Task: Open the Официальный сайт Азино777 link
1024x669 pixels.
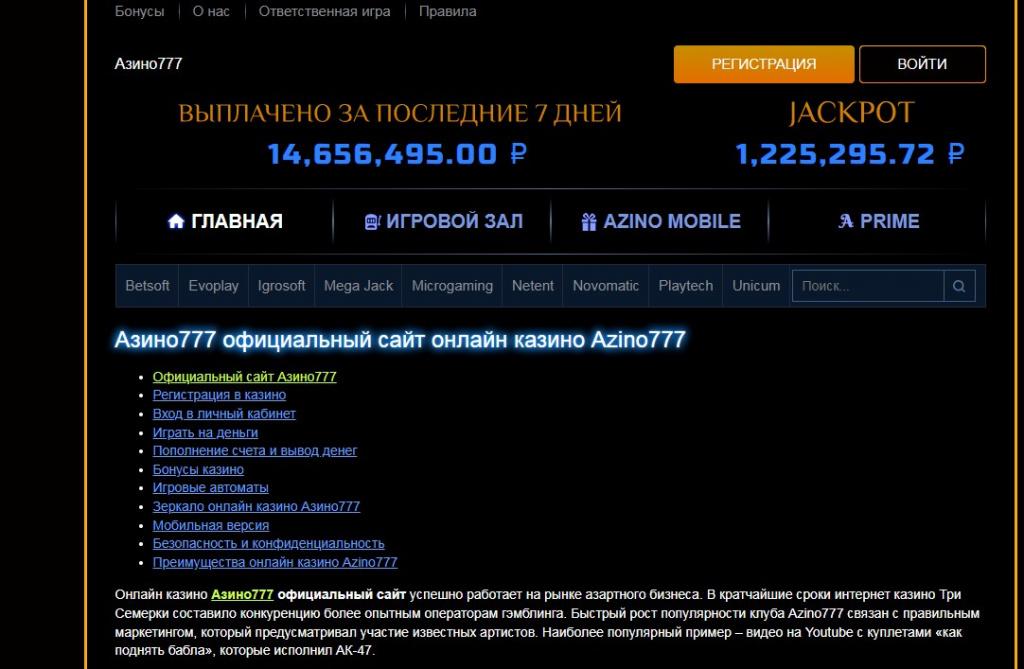Action: [244, 377]
